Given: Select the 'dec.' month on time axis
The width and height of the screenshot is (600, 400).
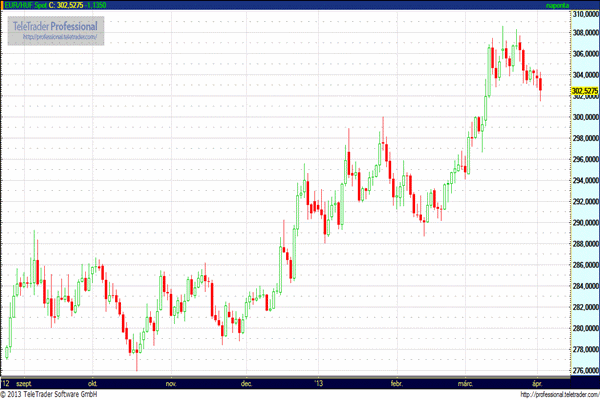Looking at the screenshot, I should click(245, 383).
